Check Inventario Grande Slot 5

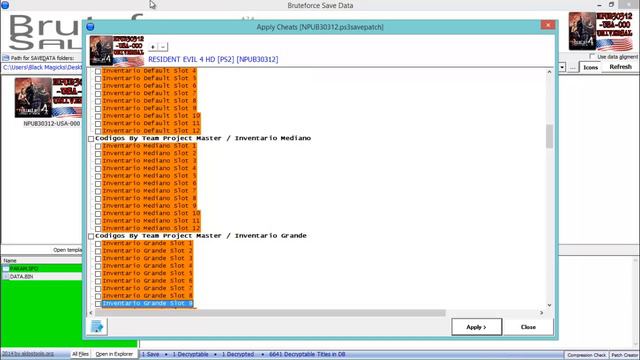point(98,274)
